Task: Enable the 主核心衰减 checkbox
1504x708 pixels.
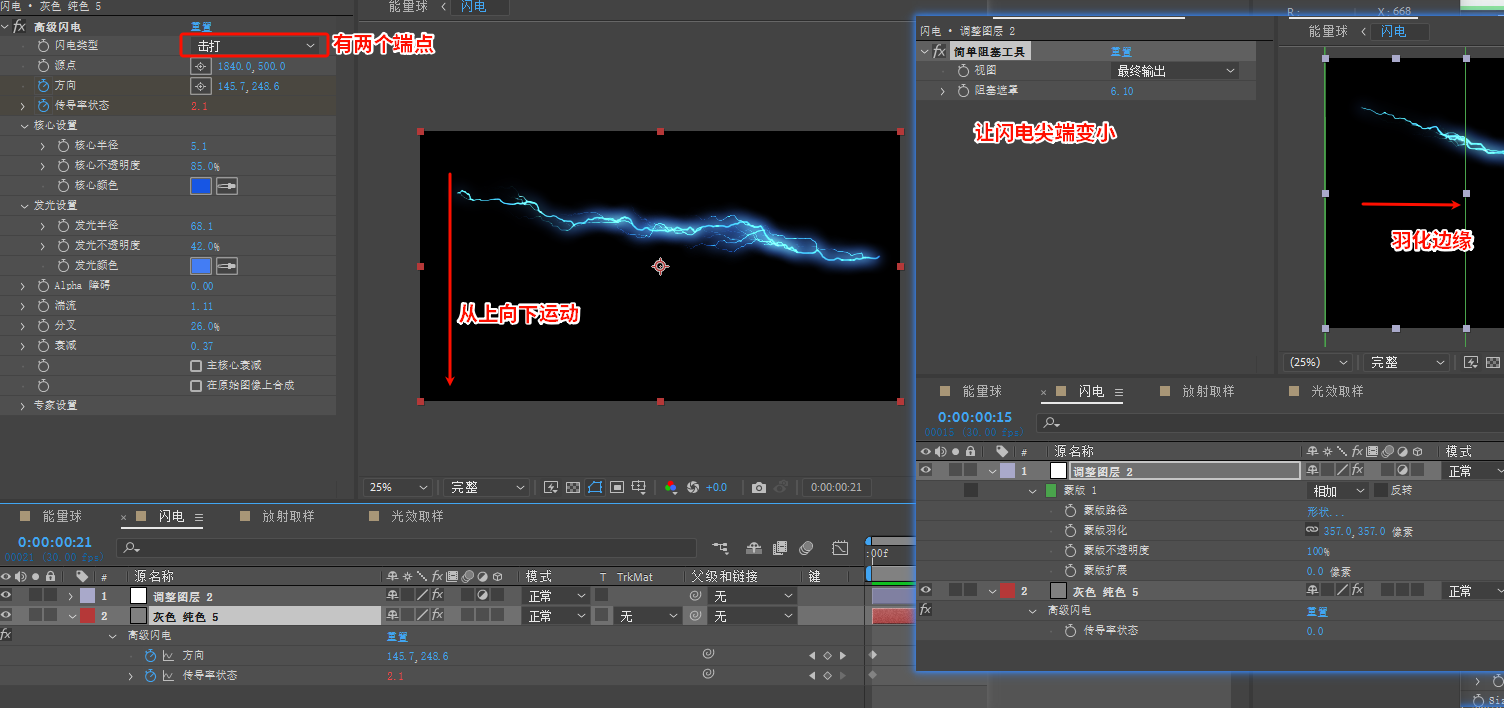Action: point(196,366)
